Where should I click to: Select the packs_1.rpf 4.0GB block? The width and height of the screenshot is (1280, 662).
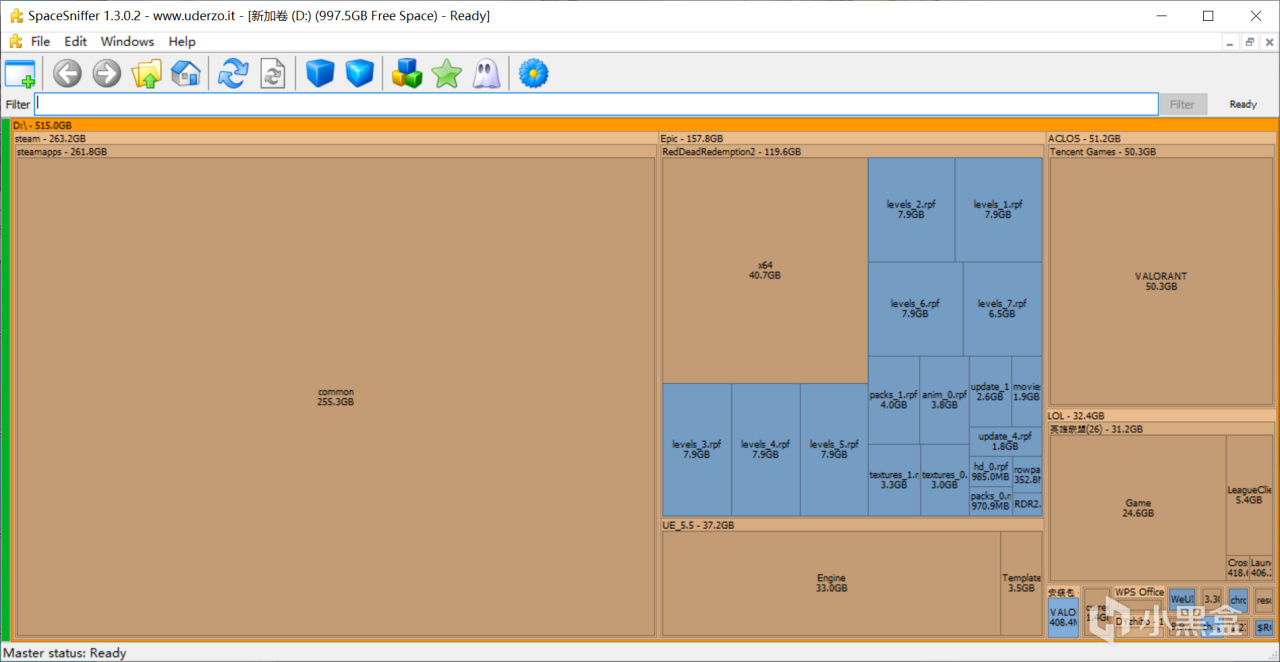tap(894, 400)
